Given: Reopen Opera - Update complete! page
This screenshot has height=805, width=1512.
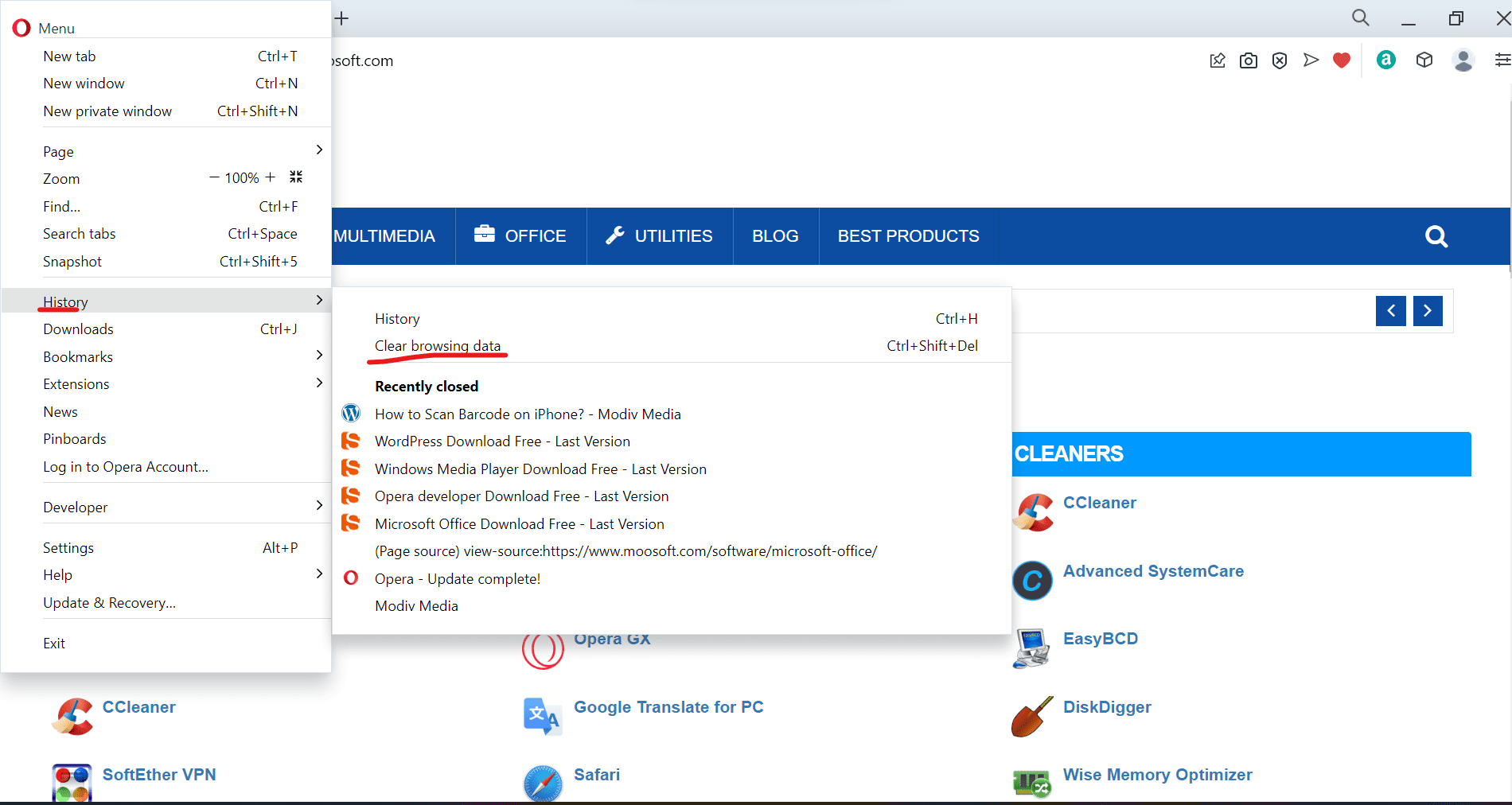Looking at the screenshot, I should (672, 579).
